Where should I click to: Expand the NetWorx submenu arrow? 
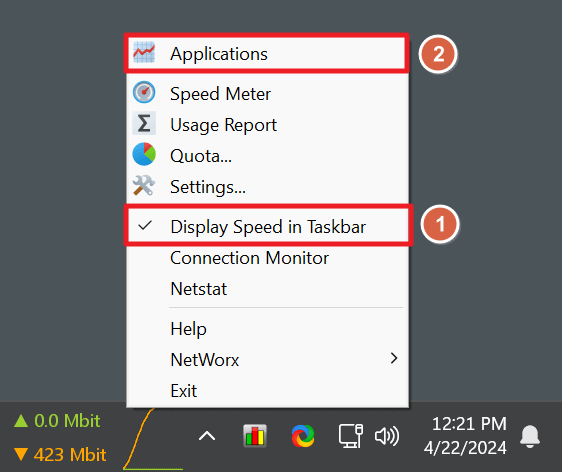pyautogui.click(x=394, y=358)
